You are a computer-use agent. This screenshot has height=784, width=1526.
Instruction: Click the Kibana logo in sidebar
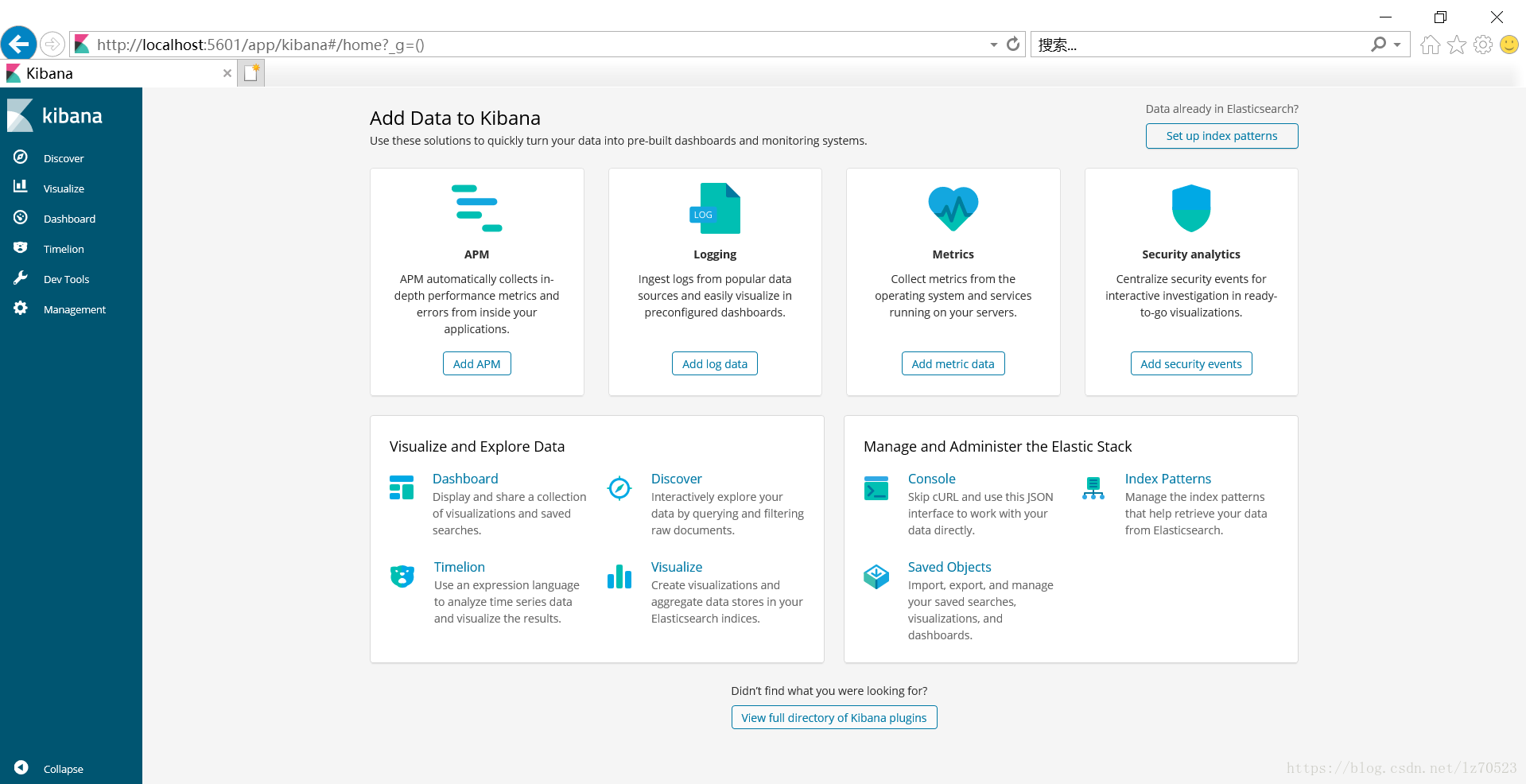[x=55, y=116]
